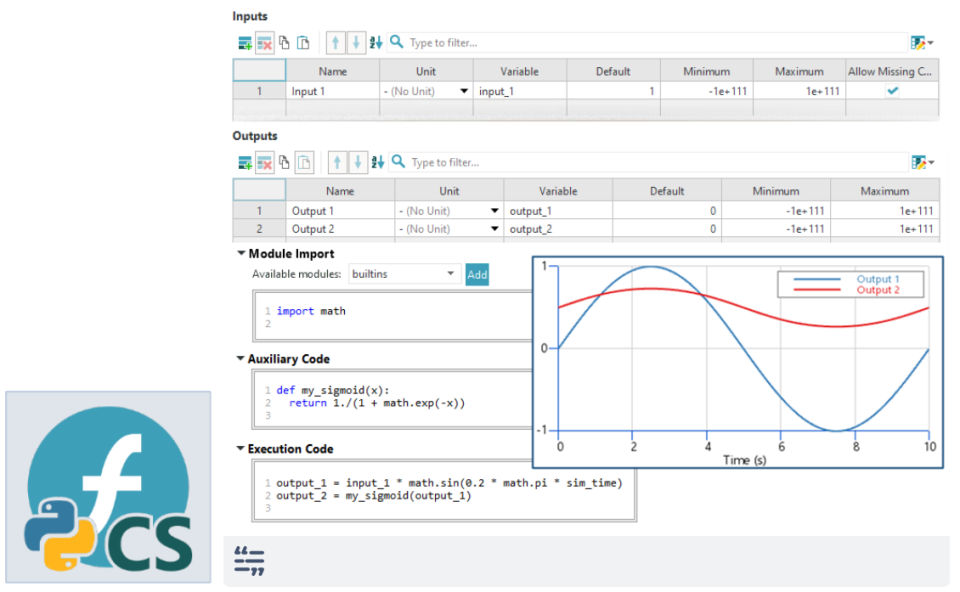Click the Variable column header in Outputs table
This screenshot has height=592, width=960.
pos(558,191)
